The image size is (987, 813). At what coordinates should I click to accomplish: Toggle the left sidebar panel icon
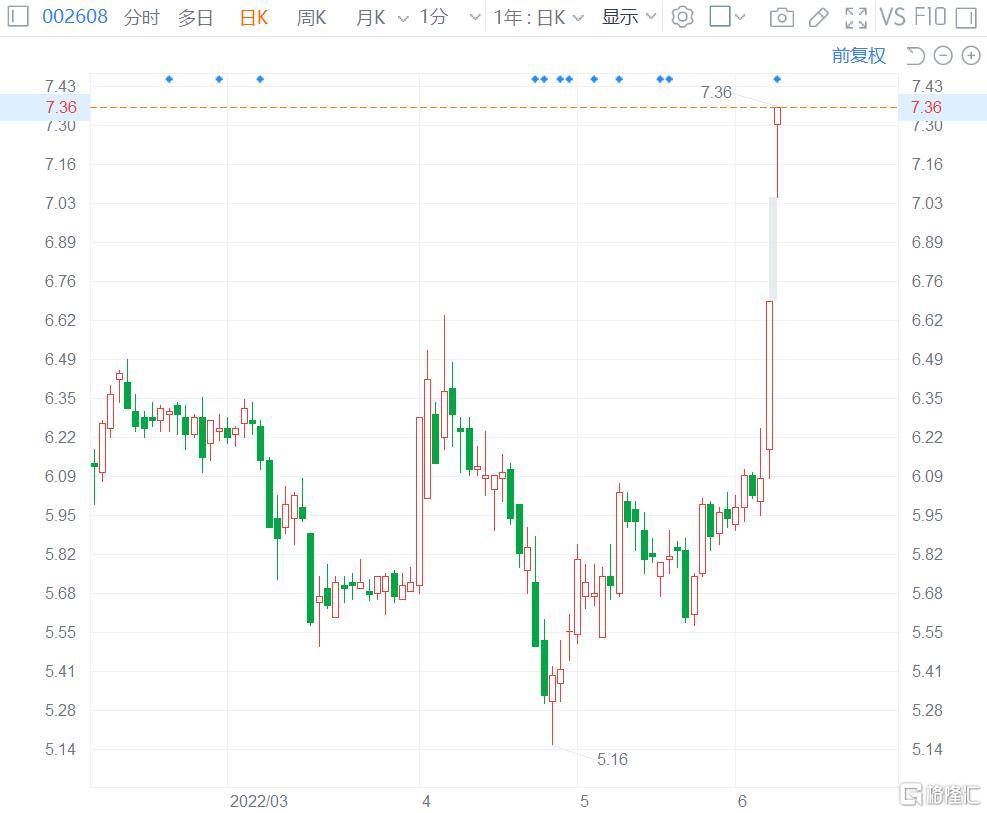pos(18,16)
